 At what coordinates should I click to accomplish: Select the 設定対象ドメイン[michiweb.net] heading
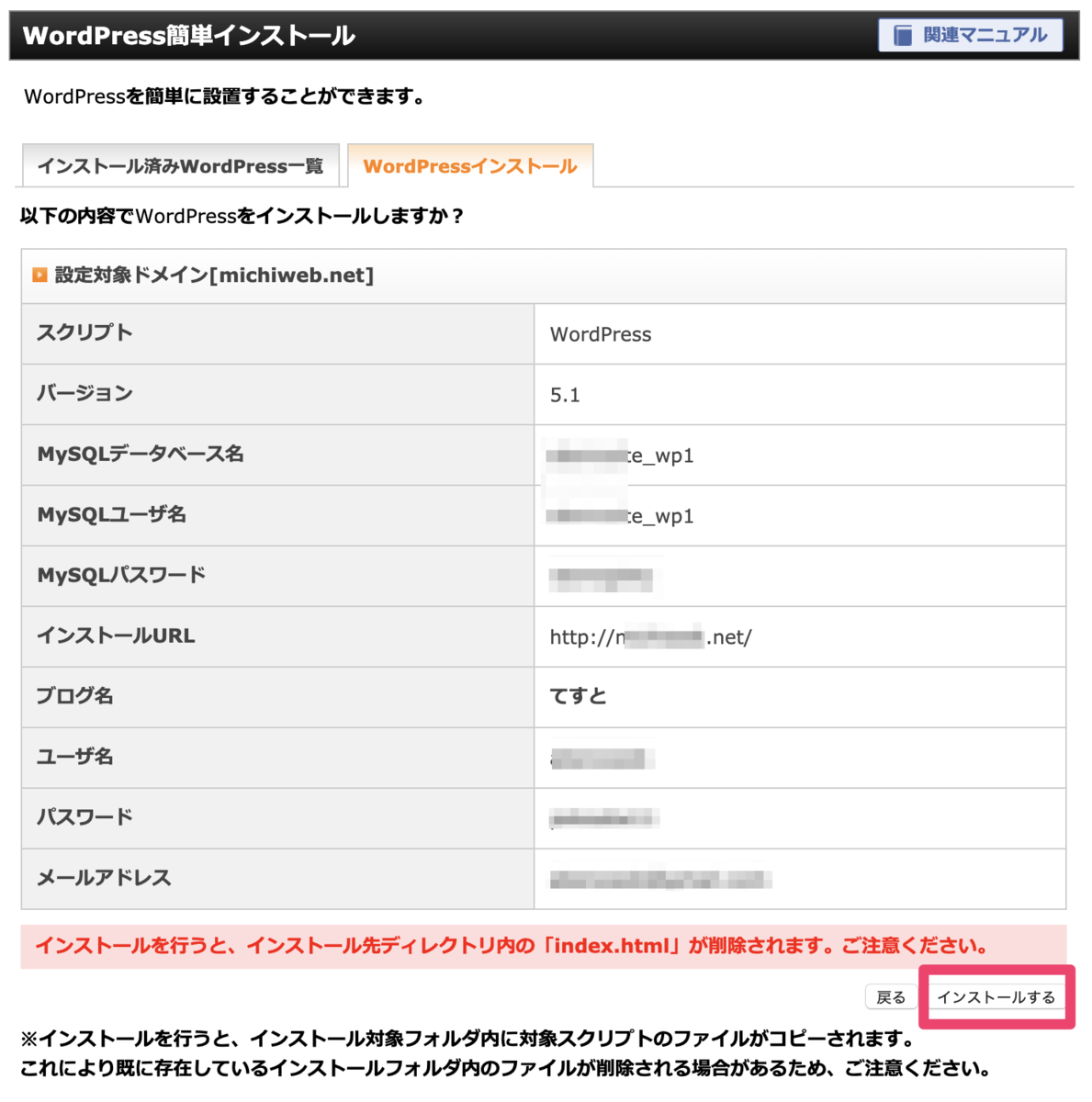pyautogui.click(x=214, y=275)
